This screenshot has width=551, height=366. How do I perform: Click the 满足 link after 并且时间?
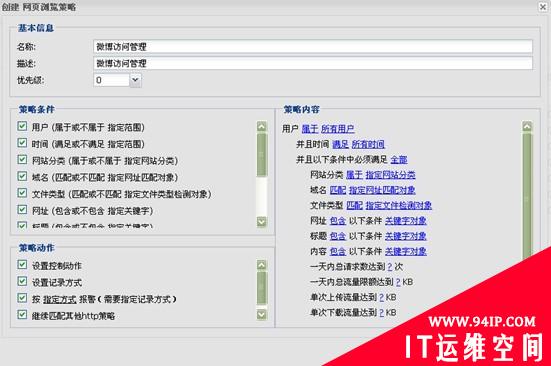341,144
